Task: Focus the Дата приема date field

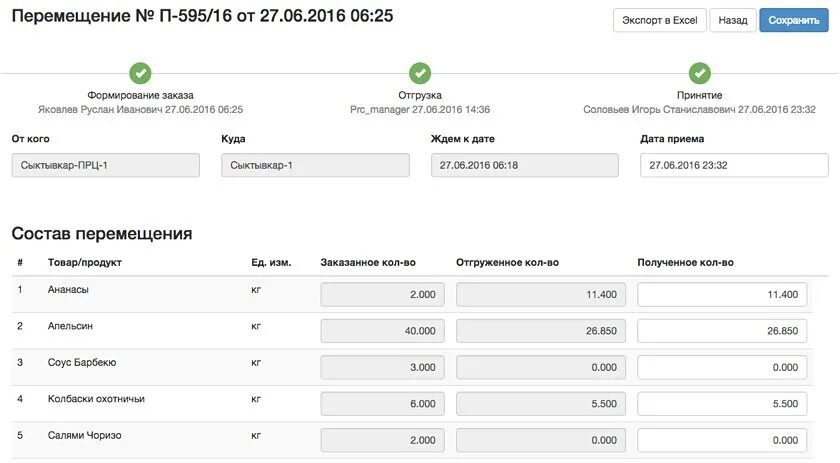Action: click(x=734, y=165)
